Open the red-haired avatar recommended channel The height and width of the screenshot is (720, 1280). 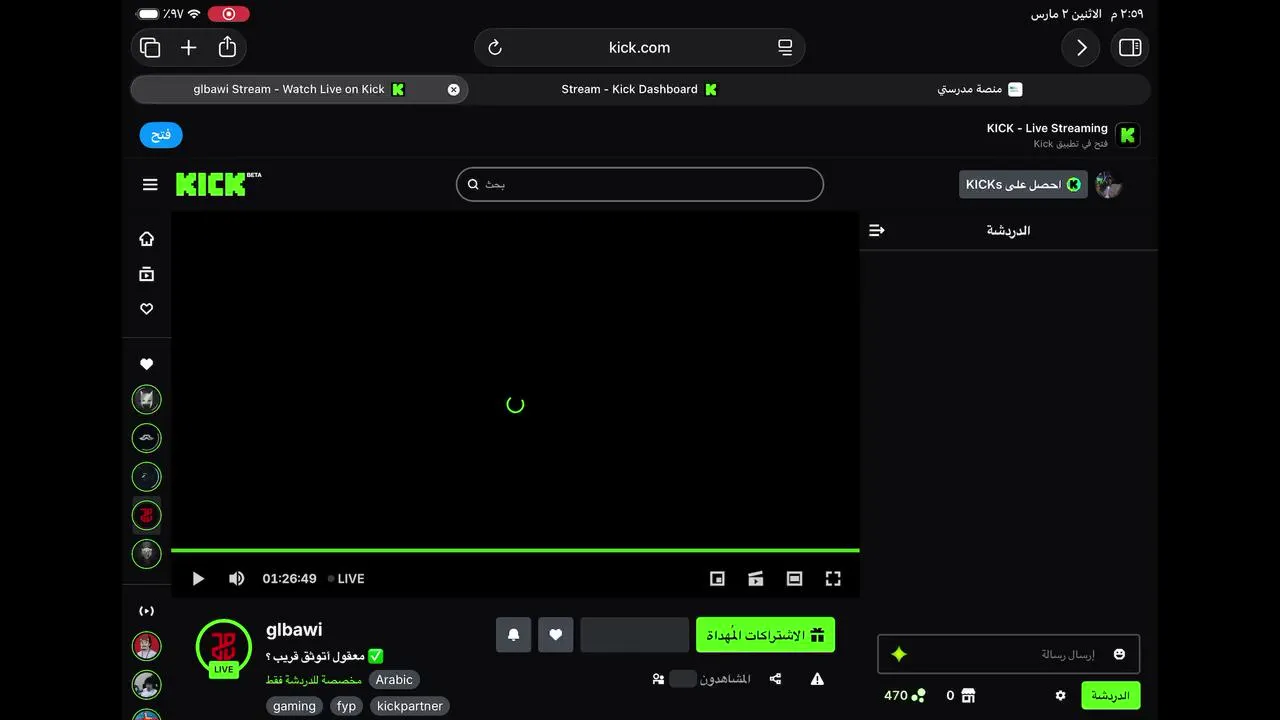147,646
